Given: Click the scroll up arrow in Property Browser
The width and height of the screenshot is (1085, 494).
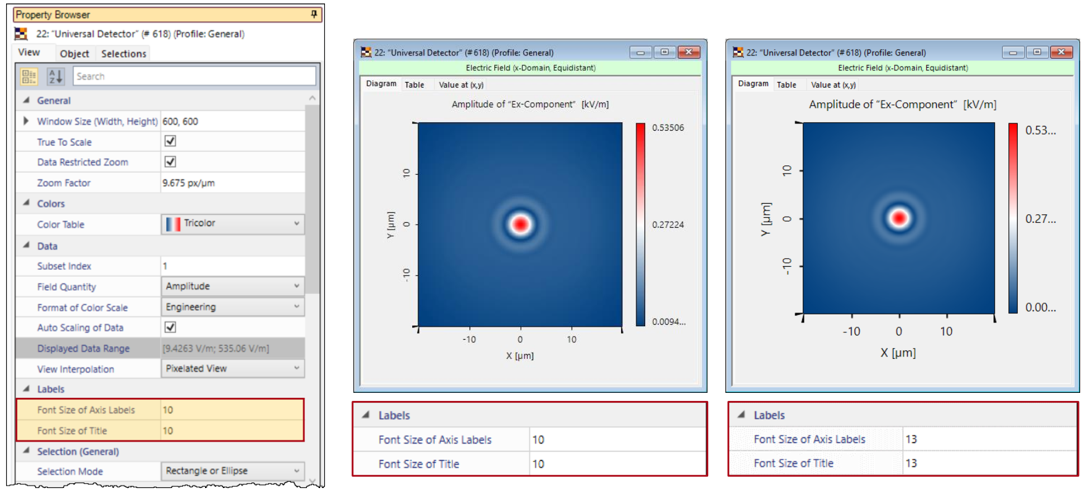Looking at the screenshot, I should tap(312, 98).
